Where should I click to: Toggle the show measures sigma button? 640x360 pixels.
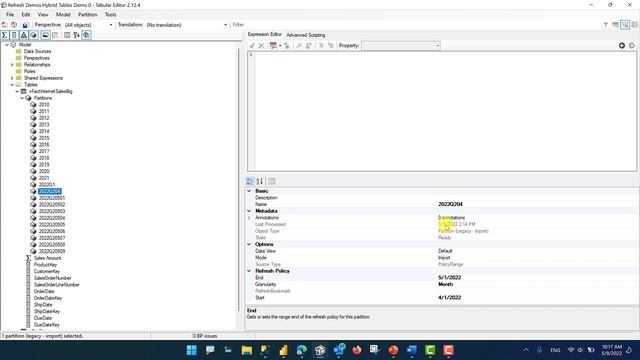pyautogui.click(x=4, y=35)
